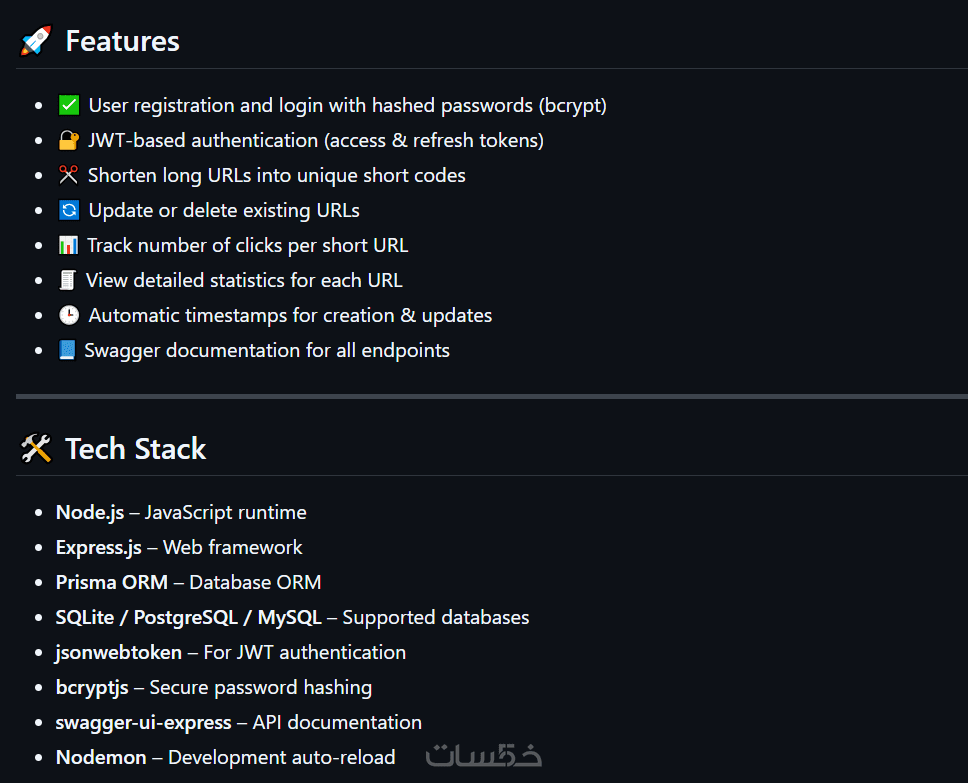
Task: Click the swagger-ui-express bold label
Action: click(143, 722)
